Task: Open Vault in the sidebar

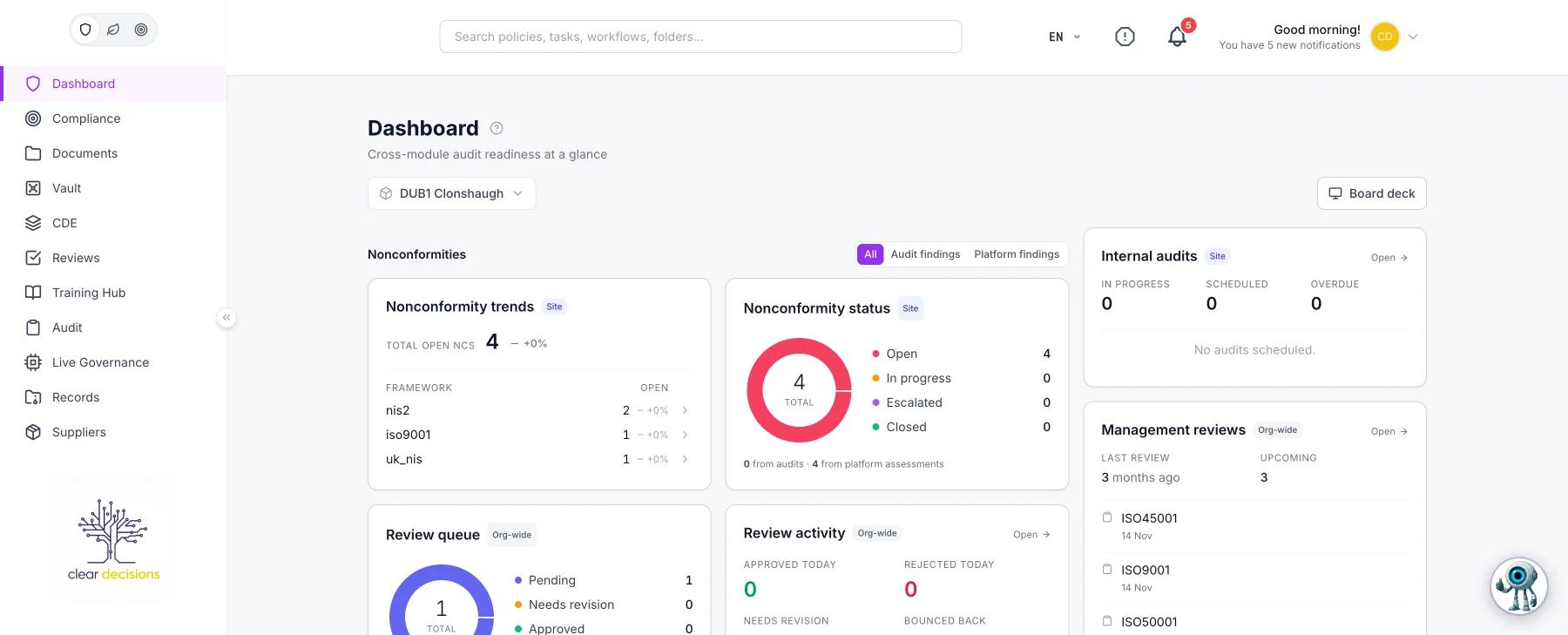Action: (113, 188)
